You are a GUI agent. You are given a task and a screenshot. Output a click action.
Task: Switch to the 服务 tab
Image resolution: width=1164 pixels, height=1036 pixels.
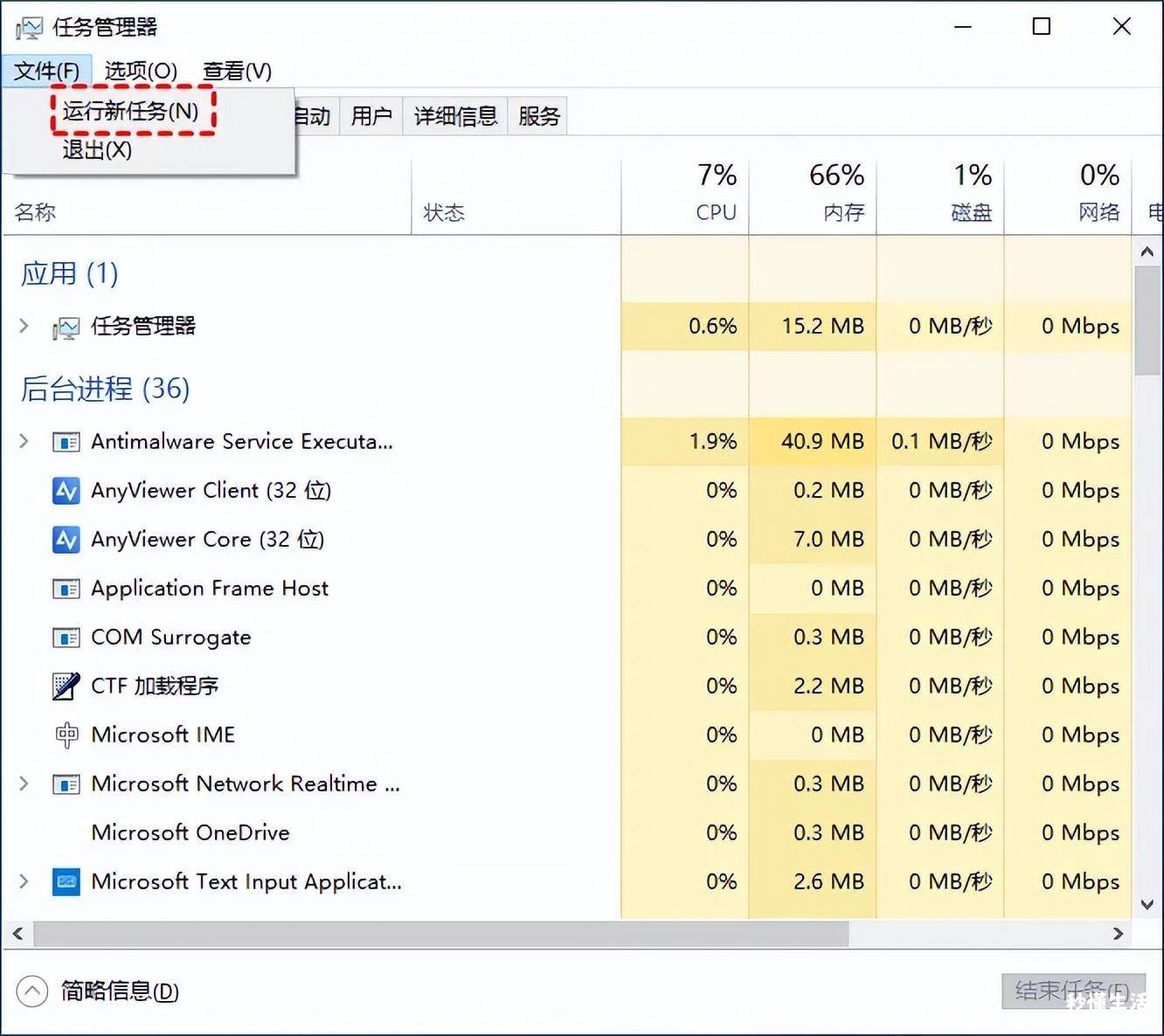pos(538,116)
